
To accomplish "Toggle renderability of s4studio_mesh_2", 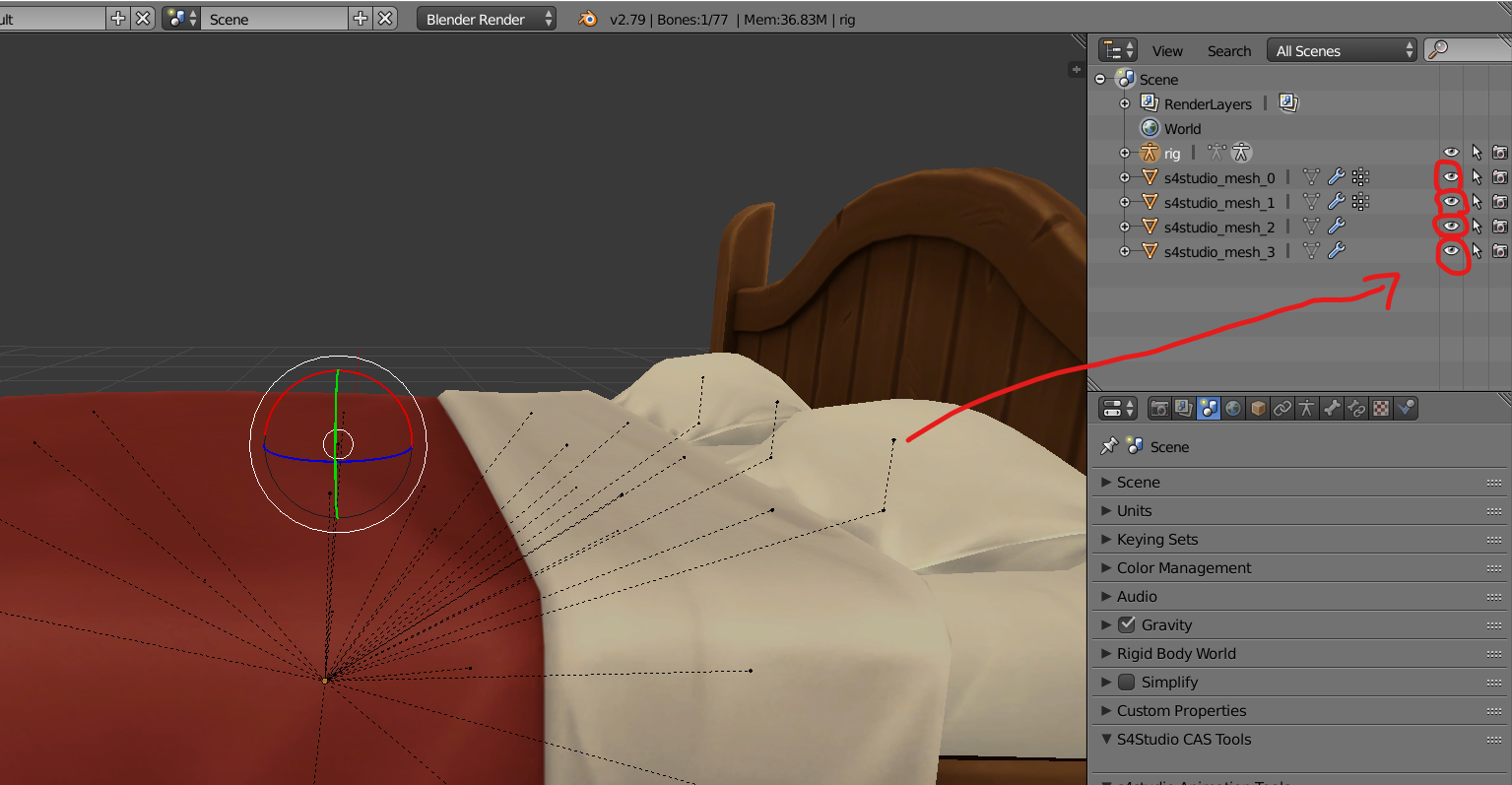I will coord(1500,227).
